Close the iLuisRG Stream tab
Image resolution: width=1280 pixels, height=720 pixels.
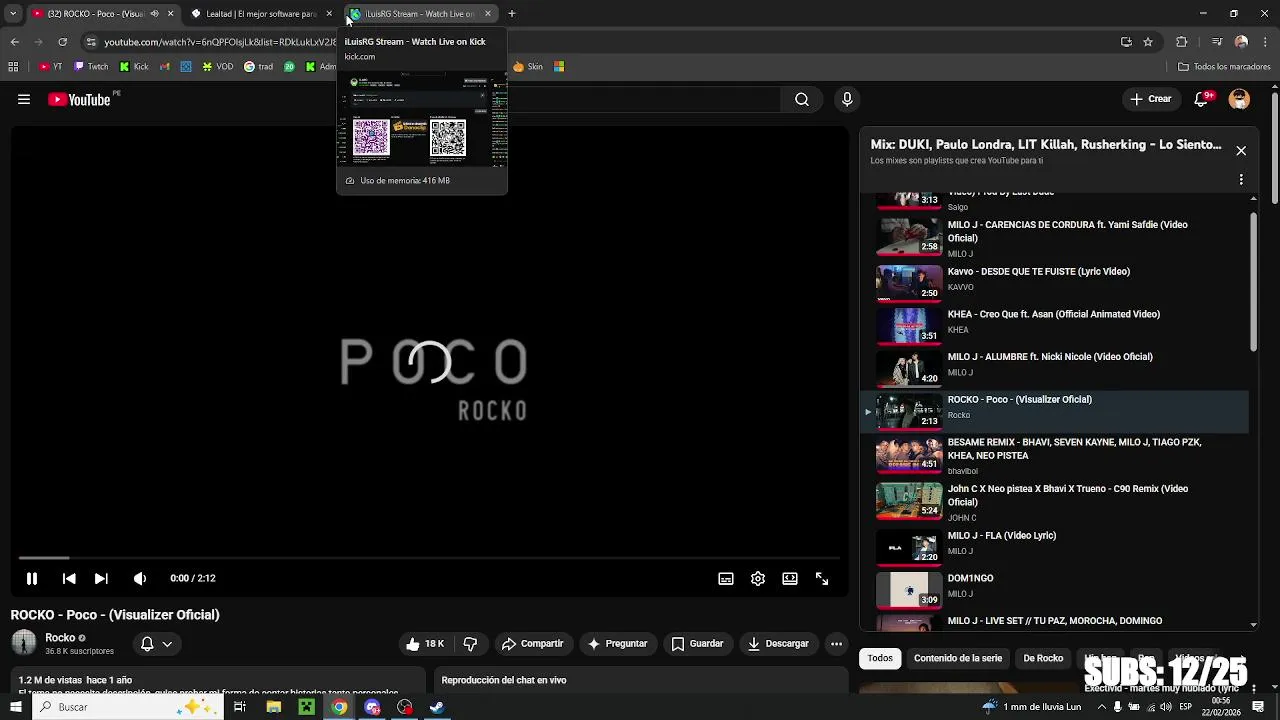(x=488, y=14)
